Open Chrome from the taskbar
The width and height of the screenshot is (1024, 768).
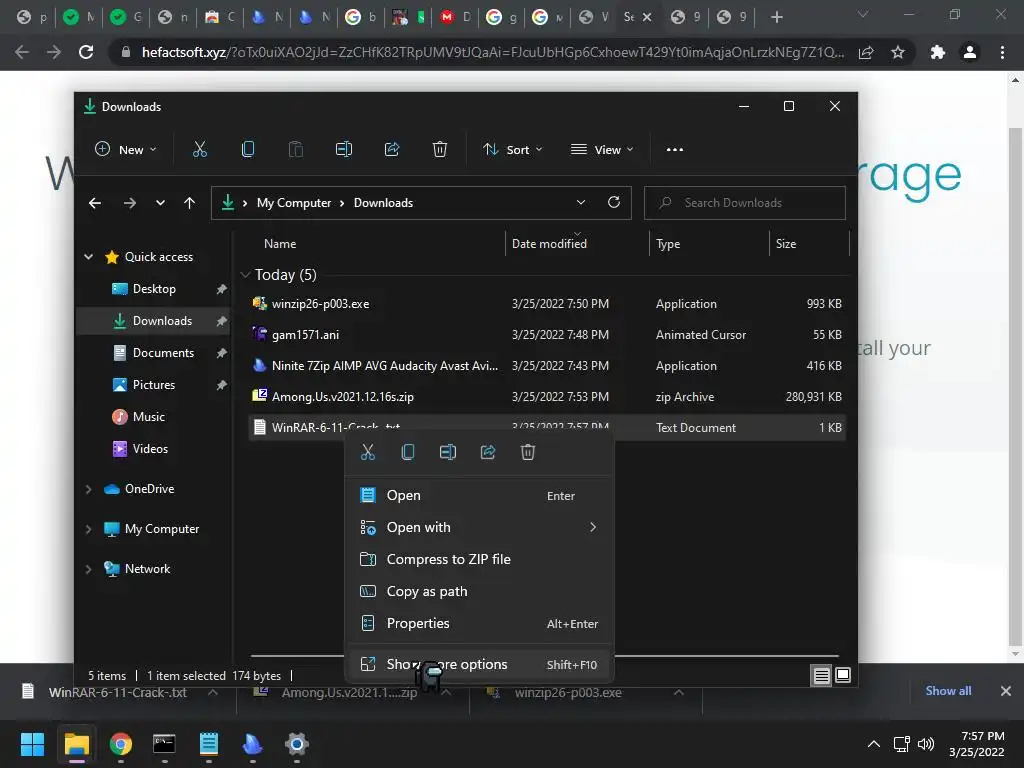120,744
